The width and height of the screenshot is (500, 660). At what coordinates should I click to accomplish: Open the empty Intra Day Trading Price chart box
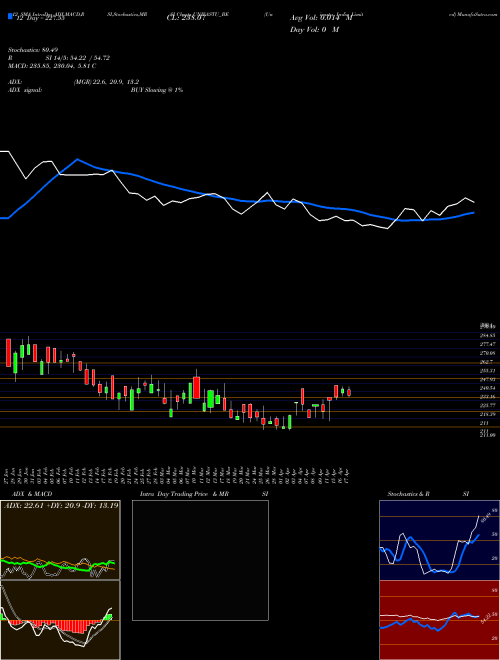click(x=200, y=560)
